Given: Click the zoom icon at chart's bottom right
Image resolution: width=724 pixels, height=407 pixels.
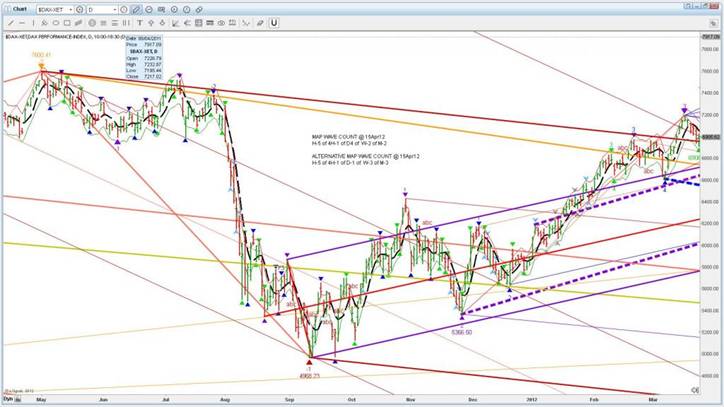Looking at the screenshot, I should point(695,388).
